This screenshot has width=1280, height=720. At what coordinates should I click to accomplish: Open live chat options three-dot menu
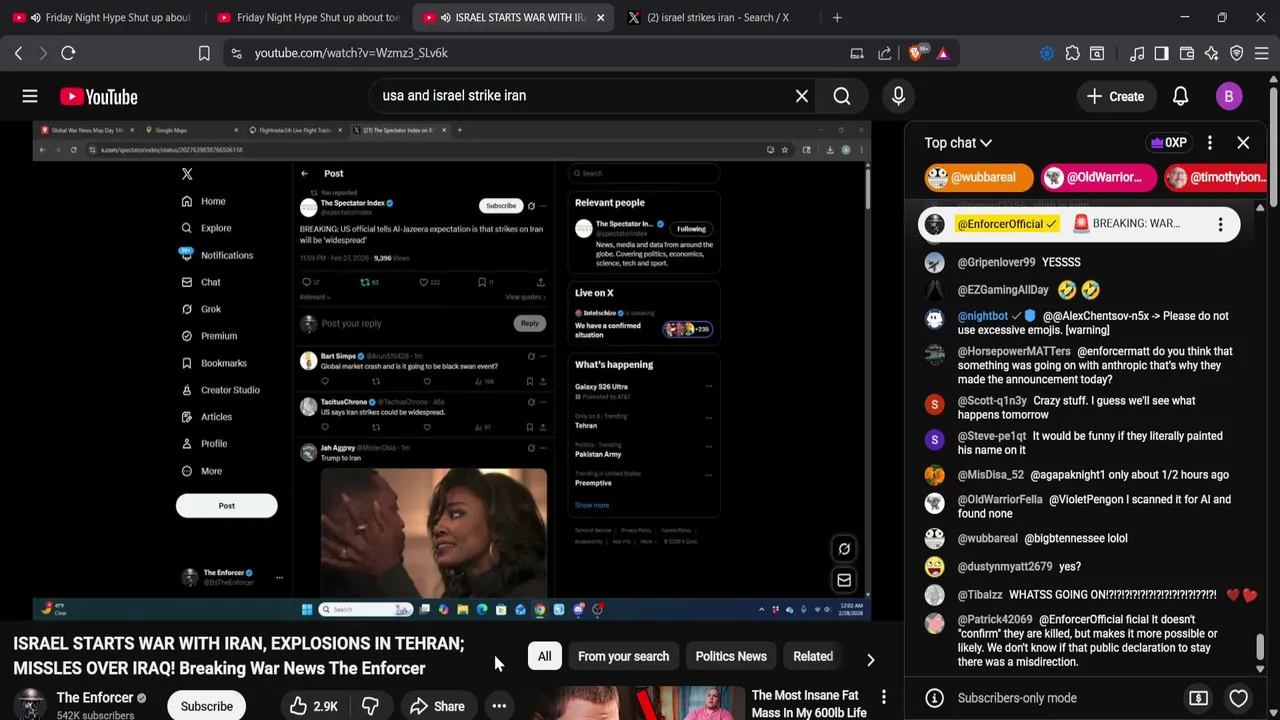coord(1210,143)
